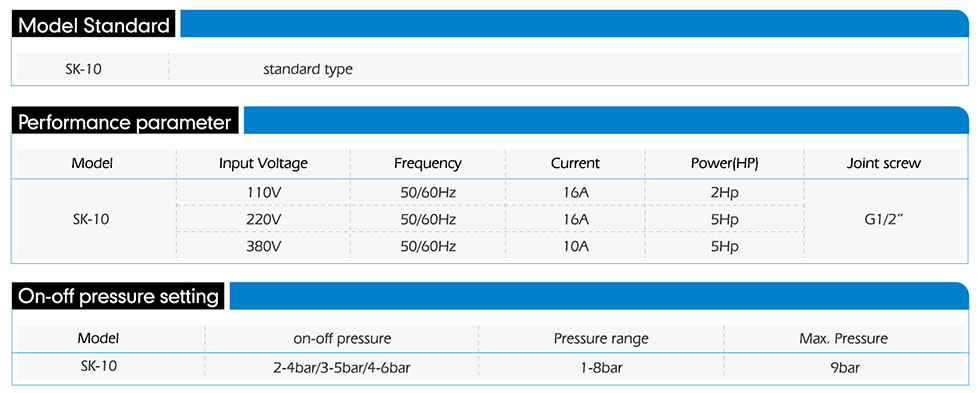Select the 220V input voltage cell
Viewport: 980px width, 393px height.
263,219
